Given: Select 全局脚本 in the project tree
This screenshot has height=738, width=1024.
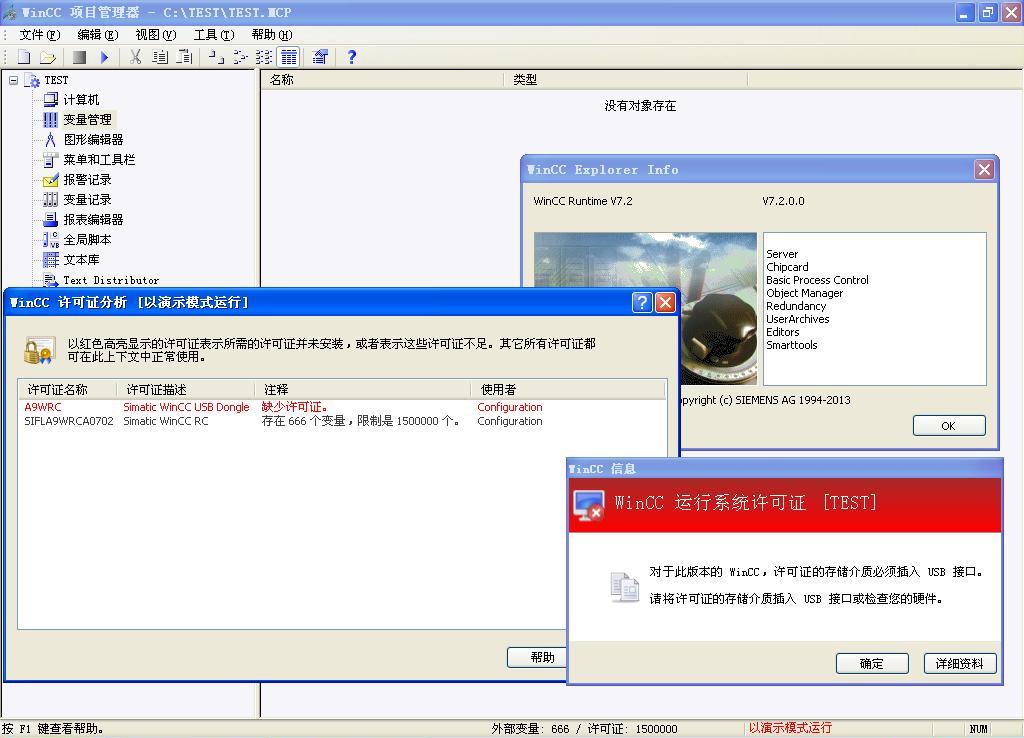Looking at the screenshot, I should 87,240.
